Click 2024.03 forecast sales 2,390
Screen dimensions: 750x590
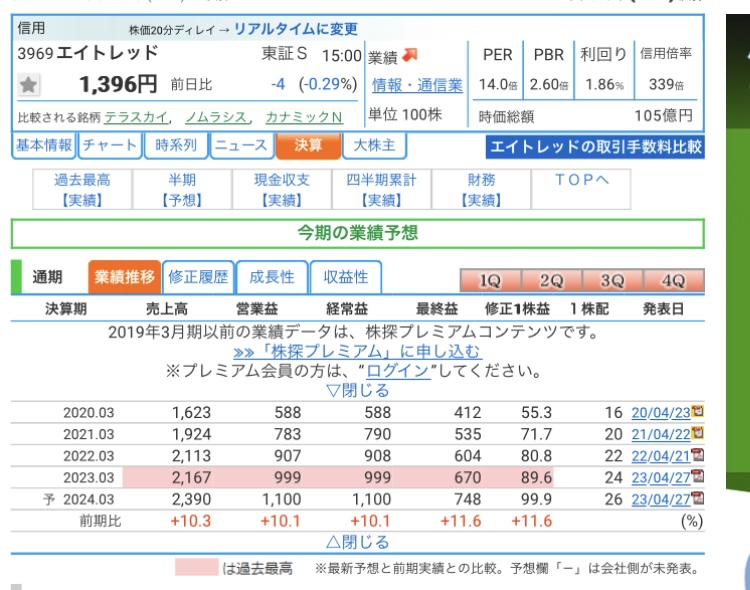(191, 500)
